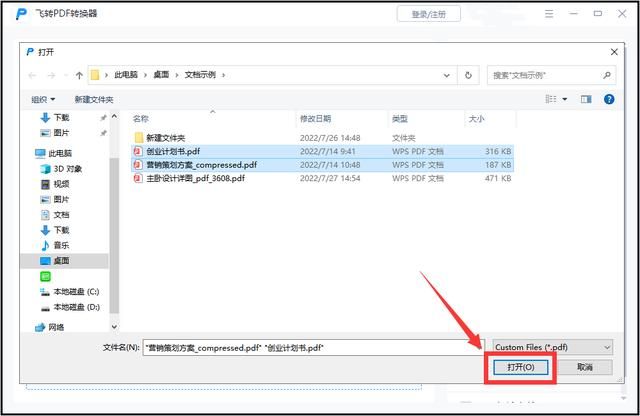The image size is (640, 416).
Task: Open the blue help icon
Action: 609,99
